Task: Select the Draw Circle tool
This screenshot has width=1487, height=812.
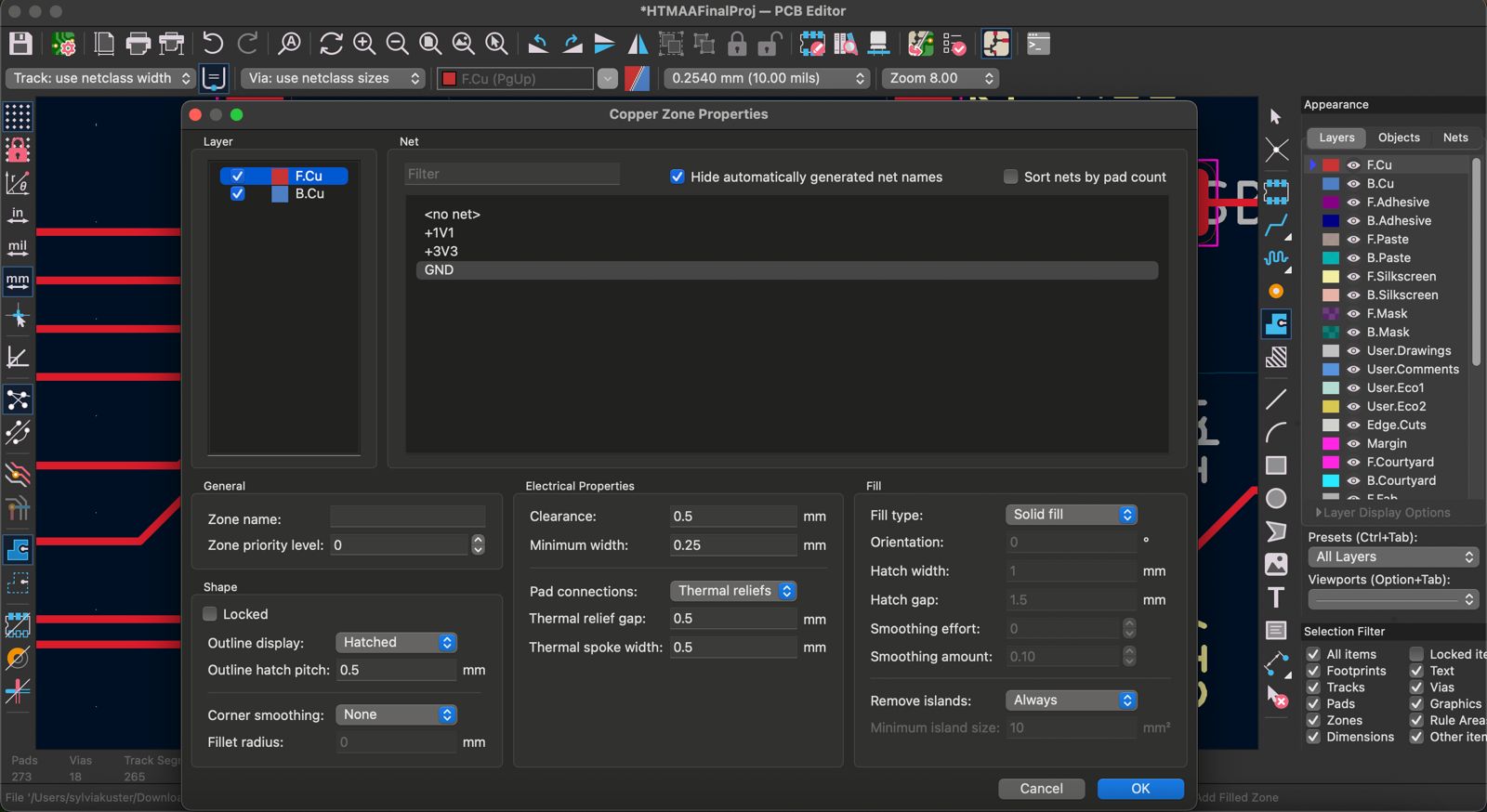Action: click(x=1276, y=499)
